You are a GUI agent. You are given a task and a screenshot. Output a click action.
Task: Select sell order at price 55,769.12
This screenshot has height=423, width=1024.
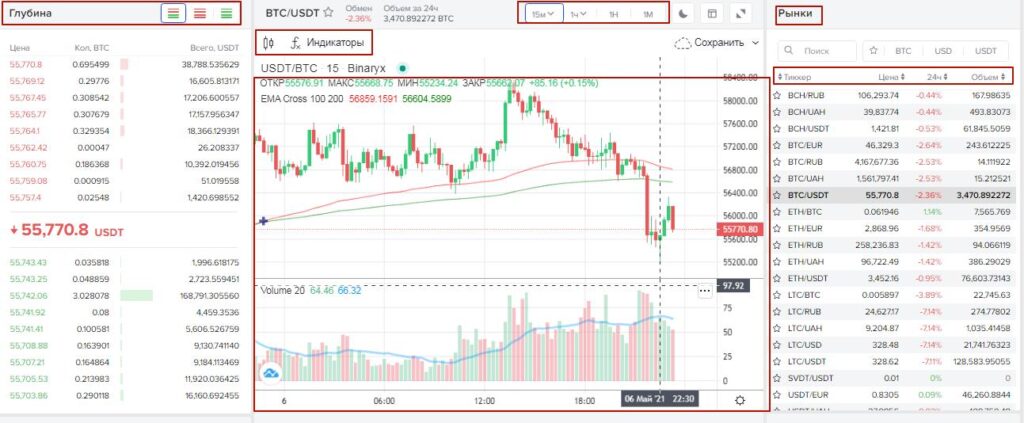point(124,81)
